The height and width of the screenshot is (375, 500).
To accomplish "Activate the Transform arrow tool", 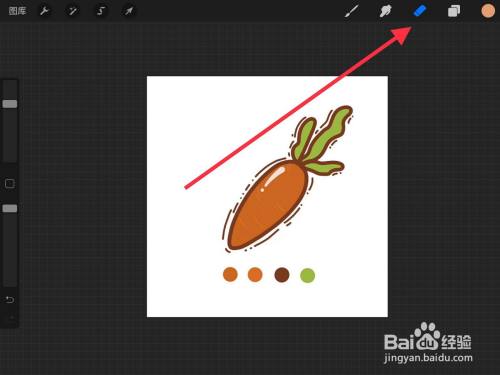I will coord(129,11).
